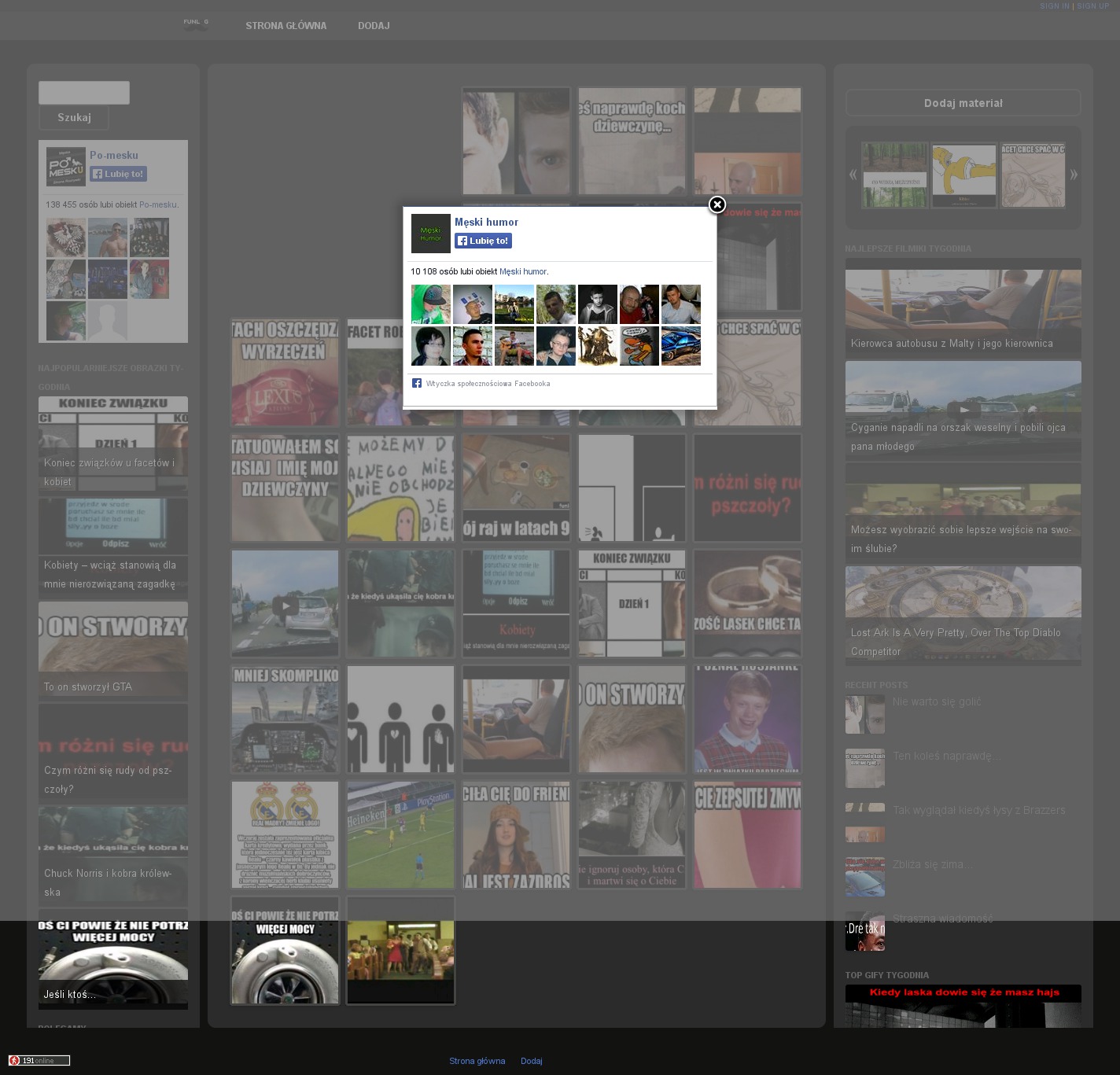
Task: Click Lubię to! in the Po-mesku widget
Action: (x=118, y=174)
